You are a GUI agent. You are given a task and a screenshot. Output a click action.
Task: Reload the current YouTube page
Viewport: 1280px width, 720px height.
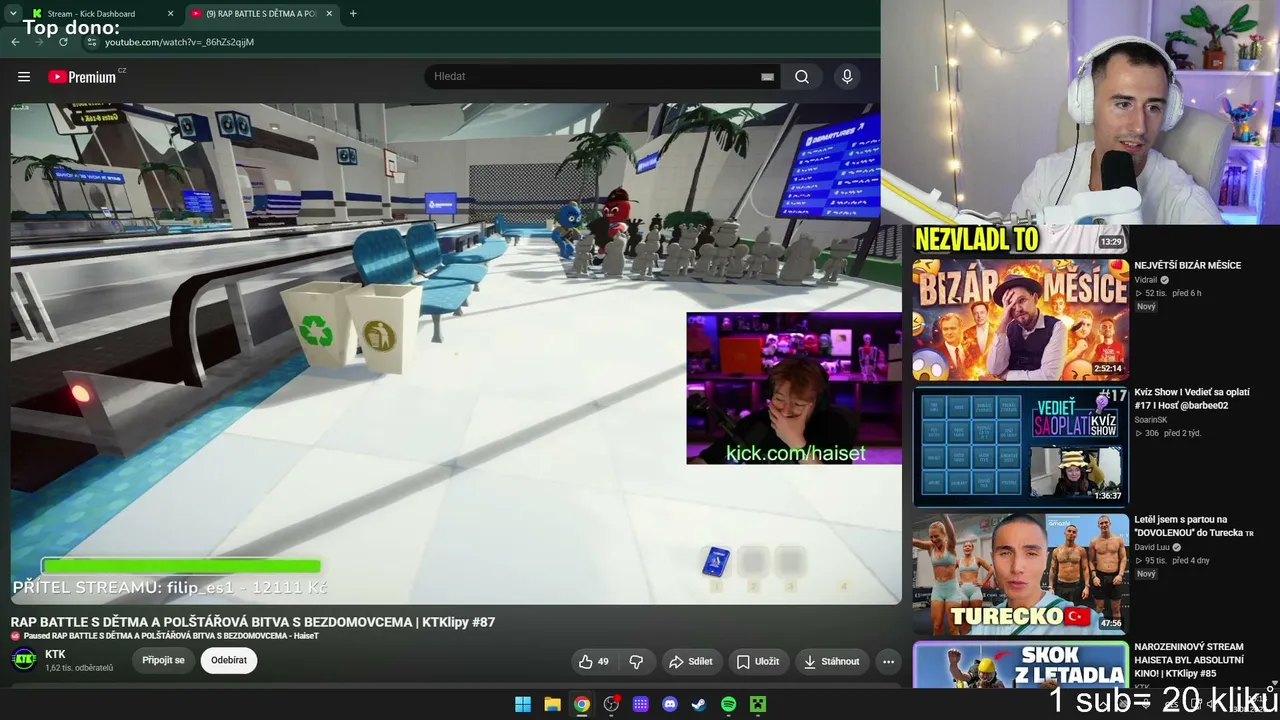pyautogui.click(x=63, y=42)
